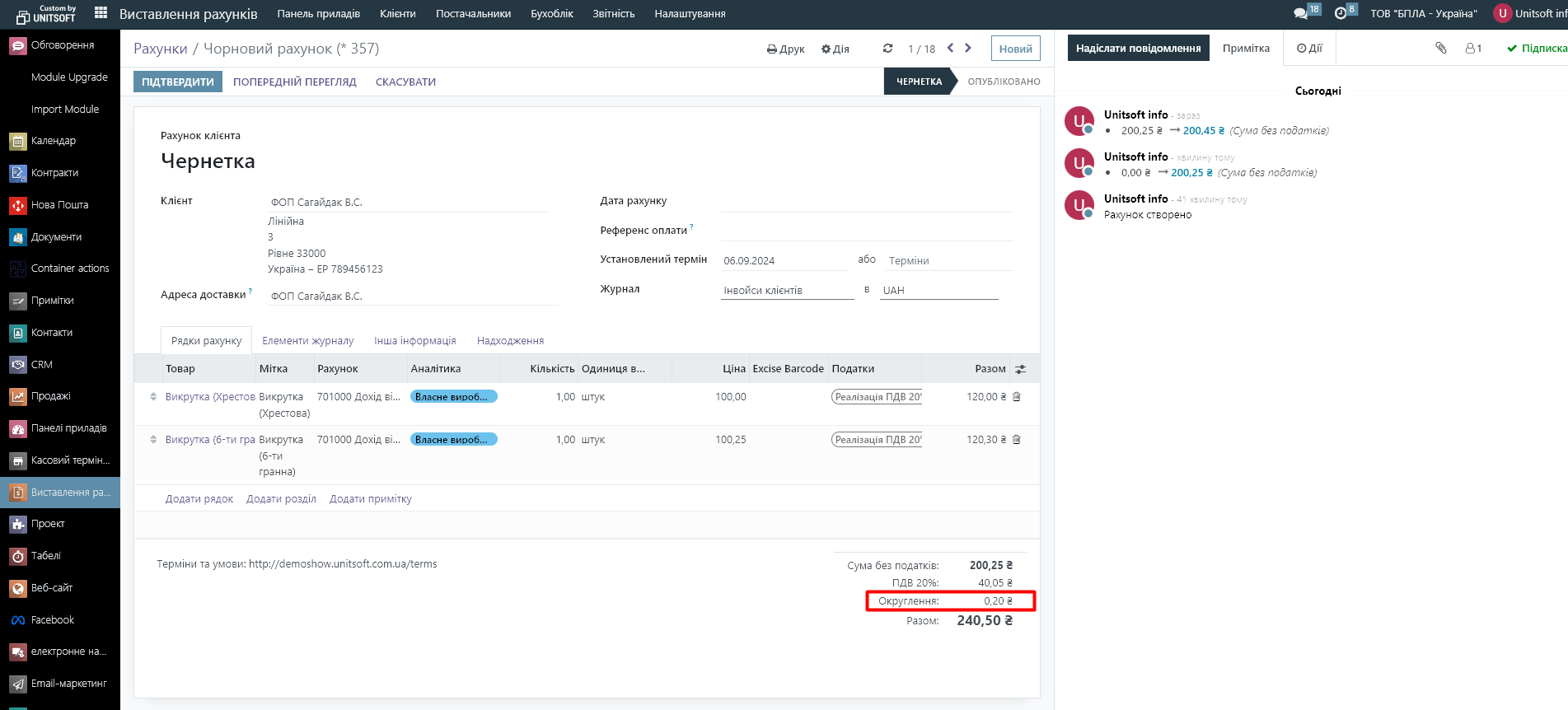Toggle the Підписка following status

(x=1536, y=49)
